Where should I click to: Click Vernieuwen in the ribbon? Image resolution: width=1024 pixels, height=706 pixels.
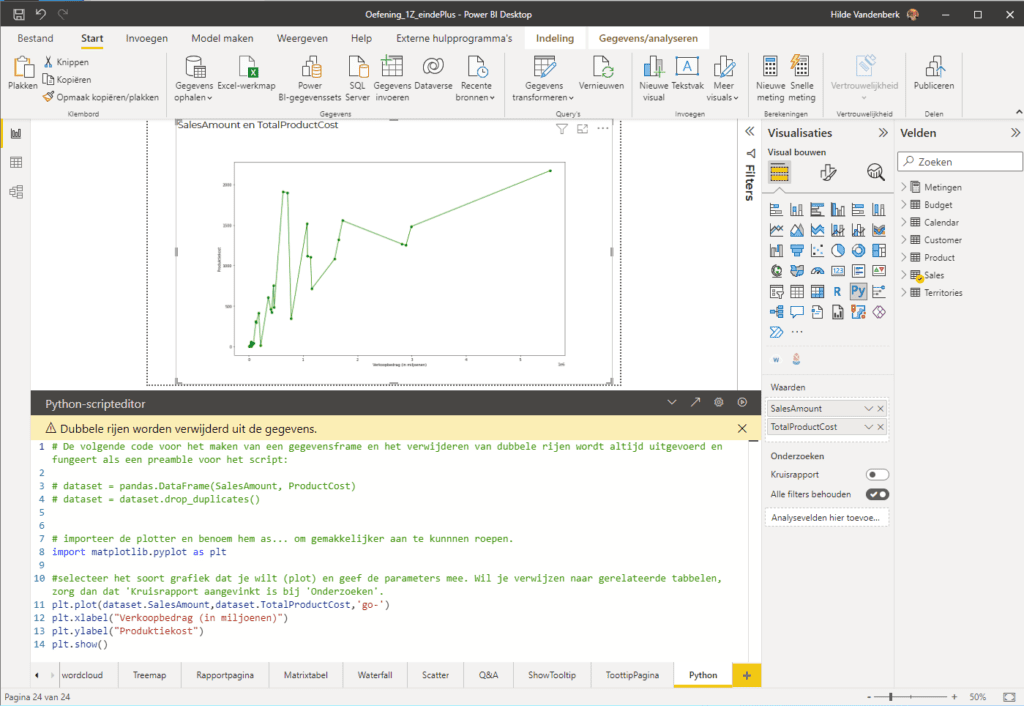601,73
